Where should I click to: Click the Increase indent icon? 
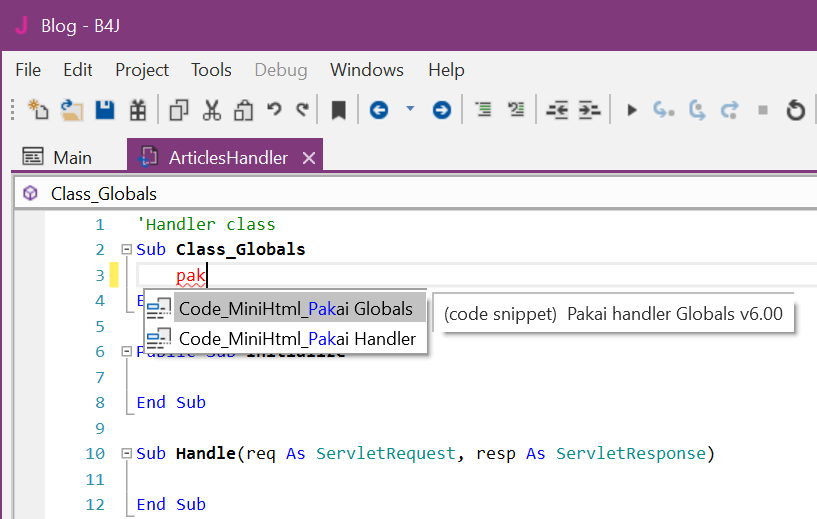coord(589,110)
